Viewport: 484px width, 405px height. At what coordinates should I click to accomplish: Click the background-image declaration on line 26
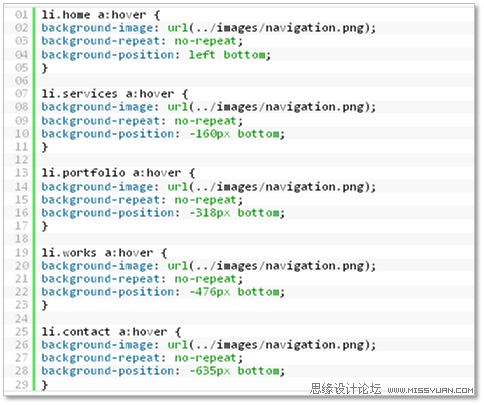(209, 345)
